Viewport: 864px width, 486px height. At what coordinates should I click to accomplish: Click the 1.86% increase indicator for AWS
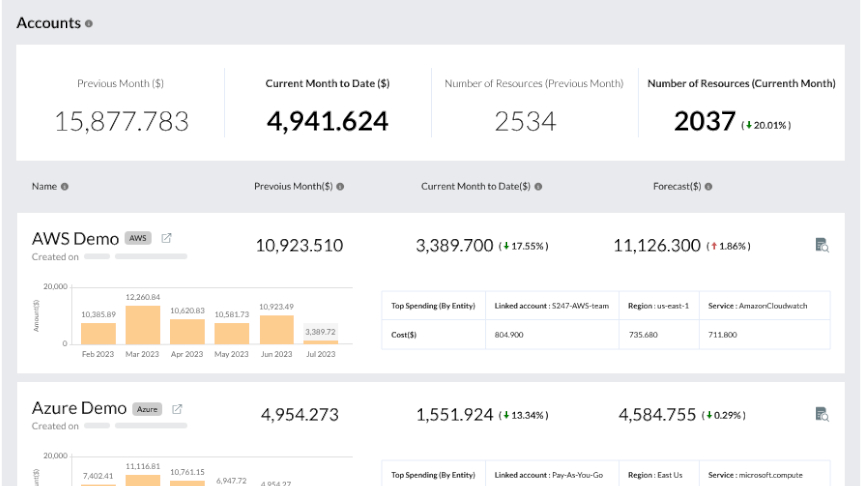(728, 246)
